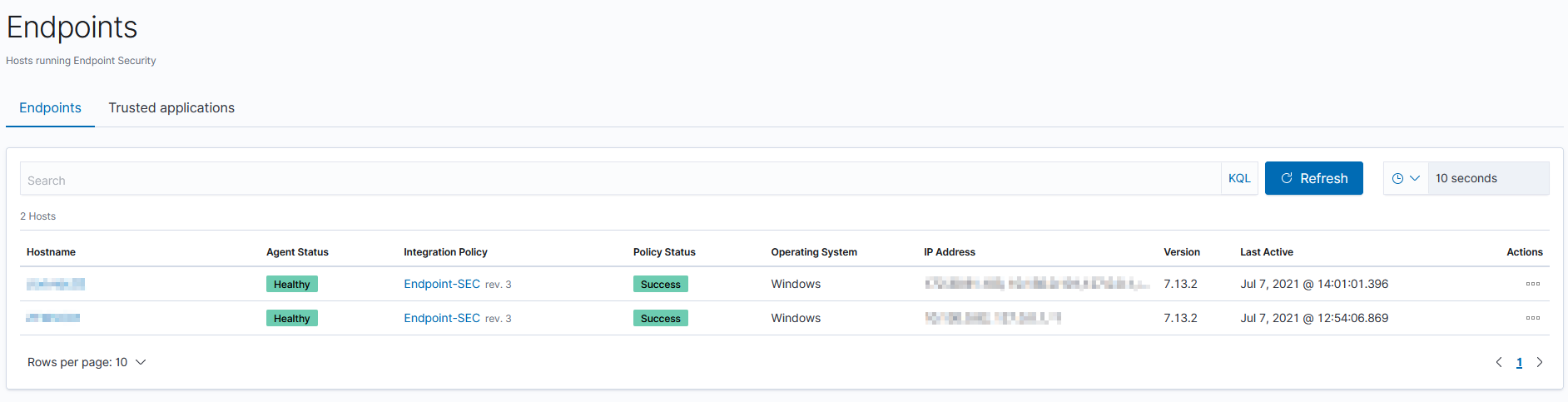Open blurred hostname link in the 14:01:01.396 row
Image resolution: width=1568 pixels, height=402 pixels.
[x=56, y=285]
